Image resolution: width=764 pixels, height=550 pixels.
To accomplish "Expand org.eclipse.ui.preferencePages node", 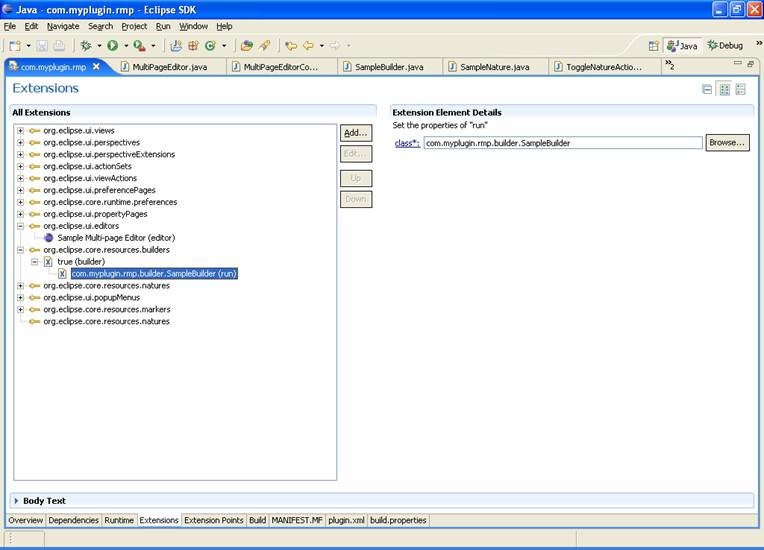I will [20, 190].
